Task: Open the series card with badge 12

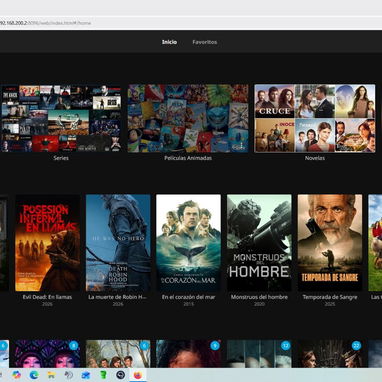Action: click(259, 354)
